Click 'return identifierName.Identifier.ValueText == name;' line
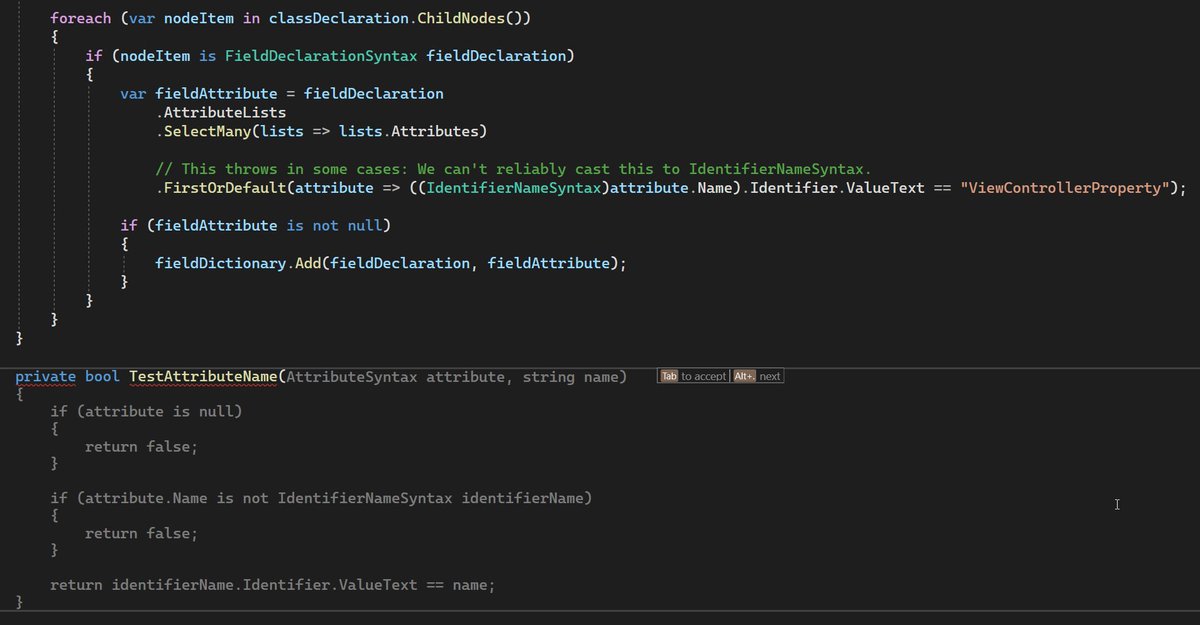This screenshot has width=1200, height=625. pyautogui.click(x=272, y=584)
